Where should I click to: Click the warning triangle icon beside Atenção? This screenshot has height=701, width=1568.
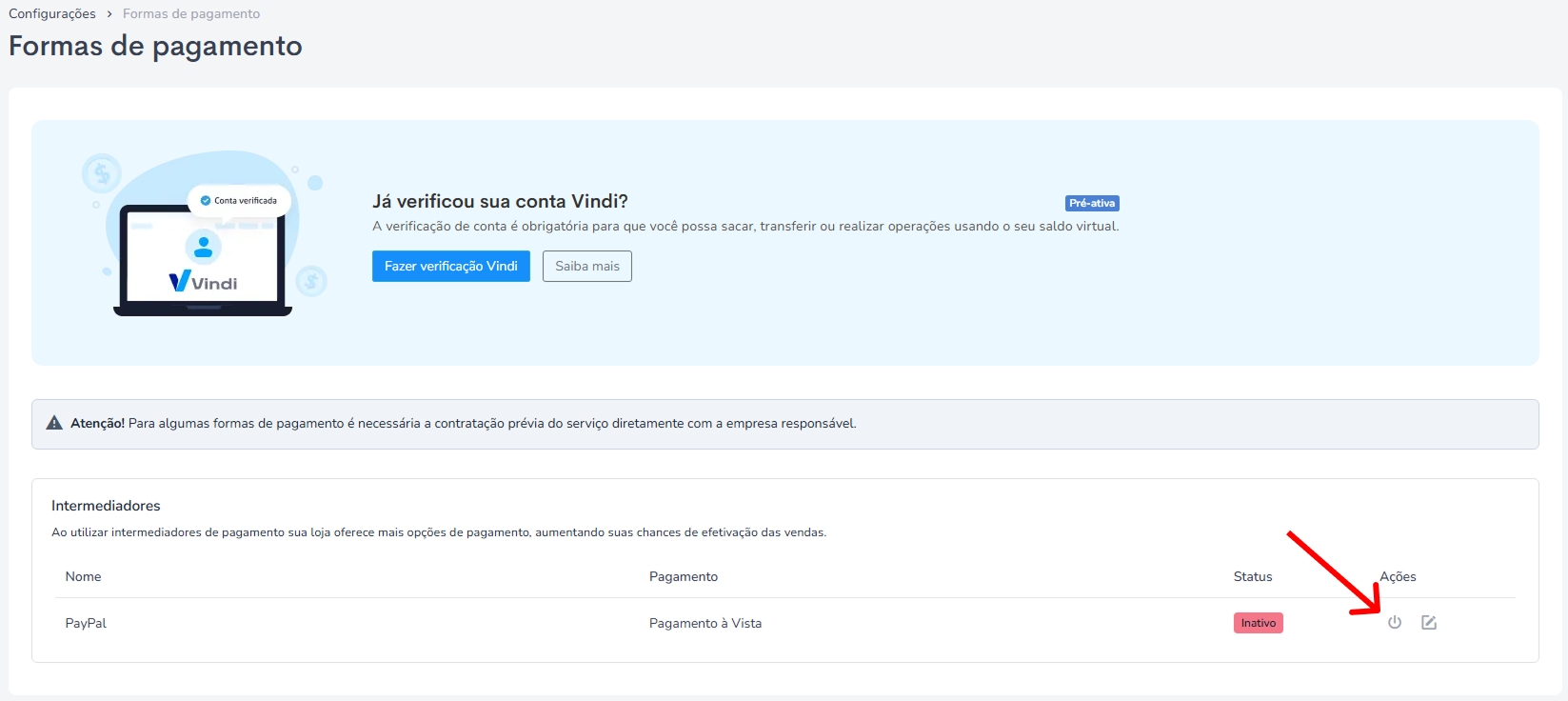[54, 424]
